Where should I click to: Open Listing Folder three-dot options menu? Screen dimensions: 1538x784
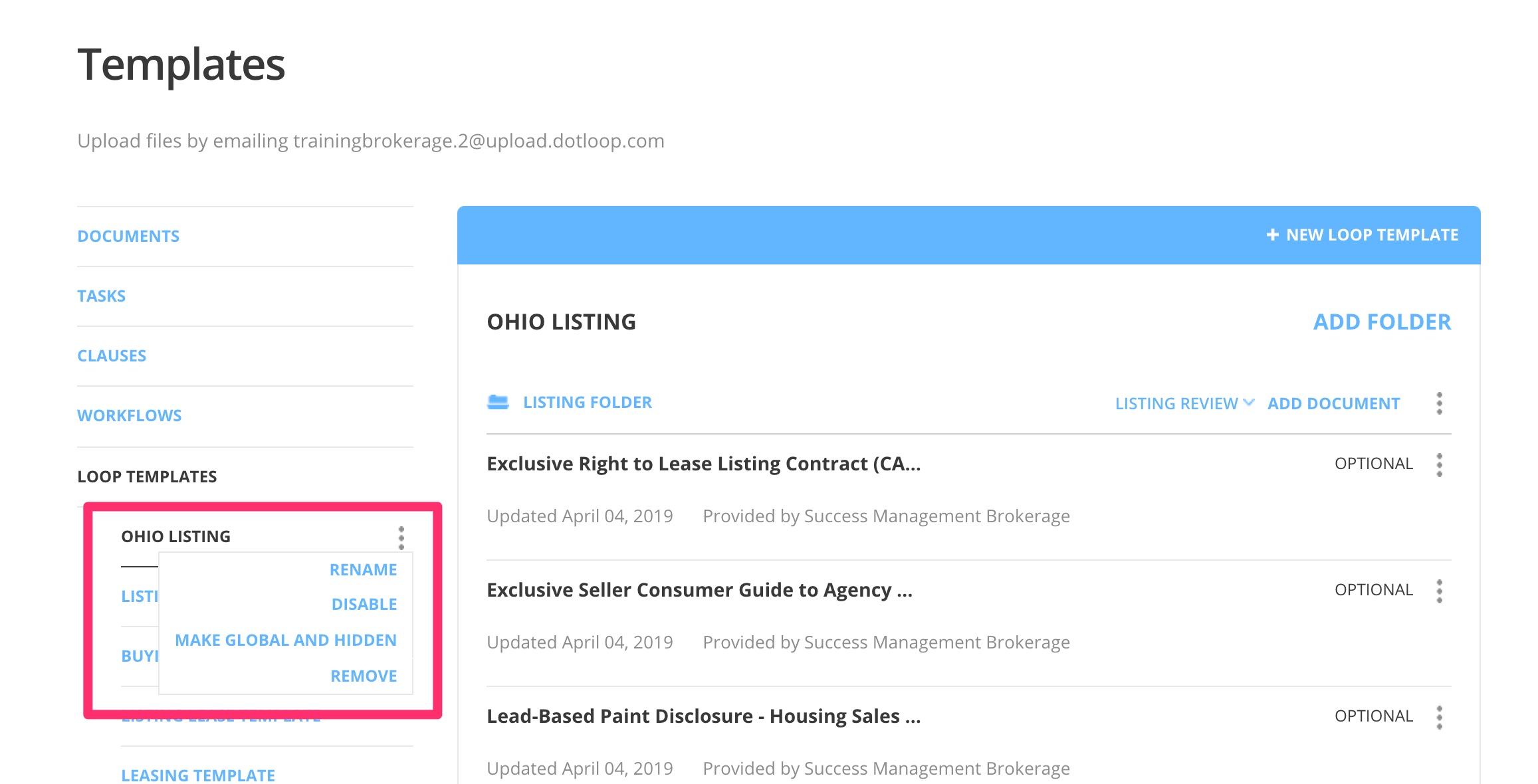1439,403
